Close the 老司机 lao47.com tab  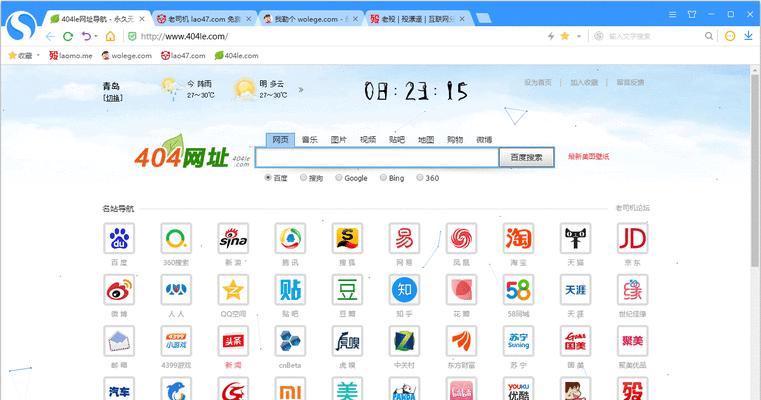pos(249,19)
